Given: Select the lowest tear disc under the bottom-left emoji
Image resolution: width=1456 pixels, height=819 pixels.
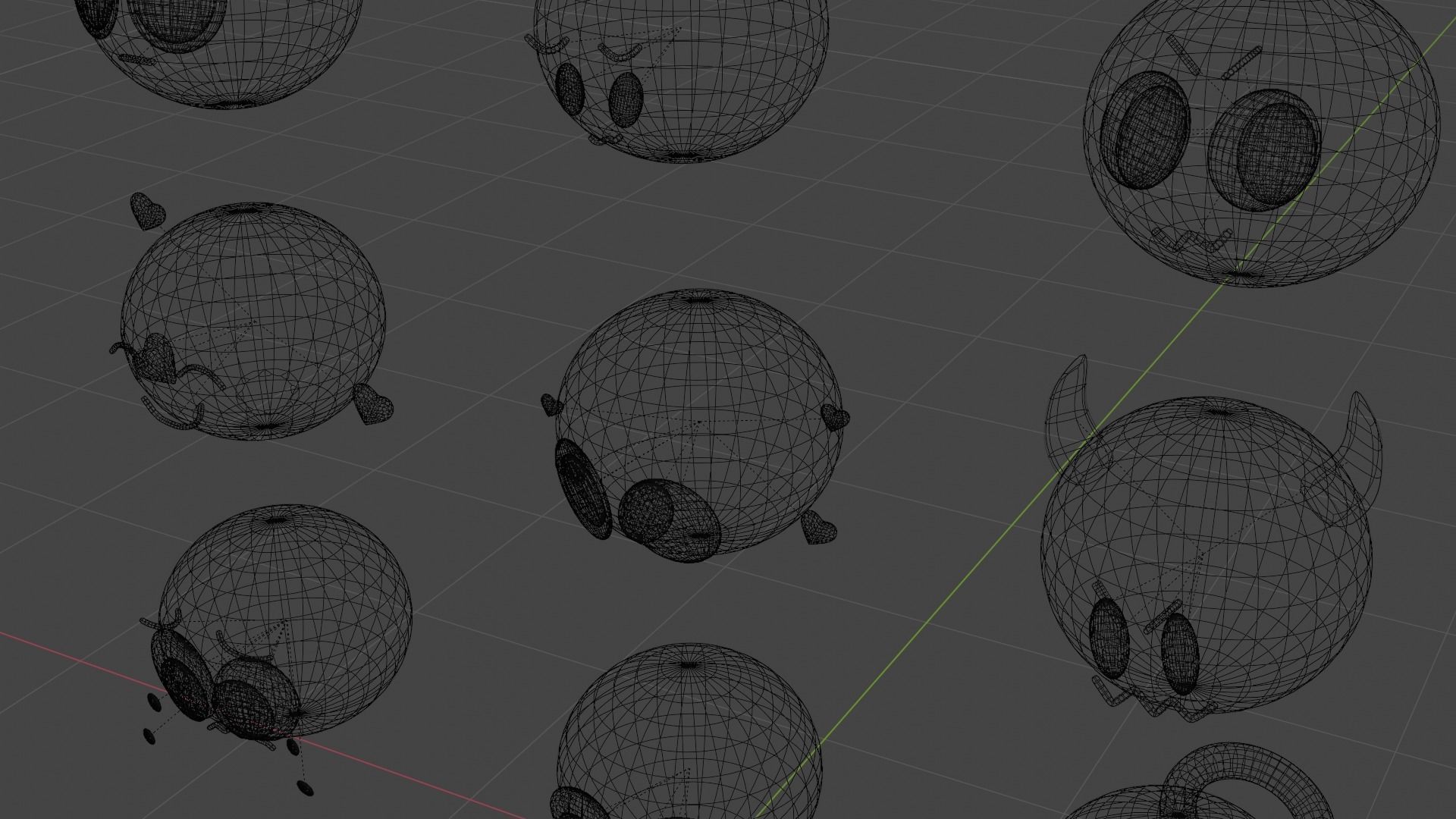Looking at the screenshot, I should point(305,787).
